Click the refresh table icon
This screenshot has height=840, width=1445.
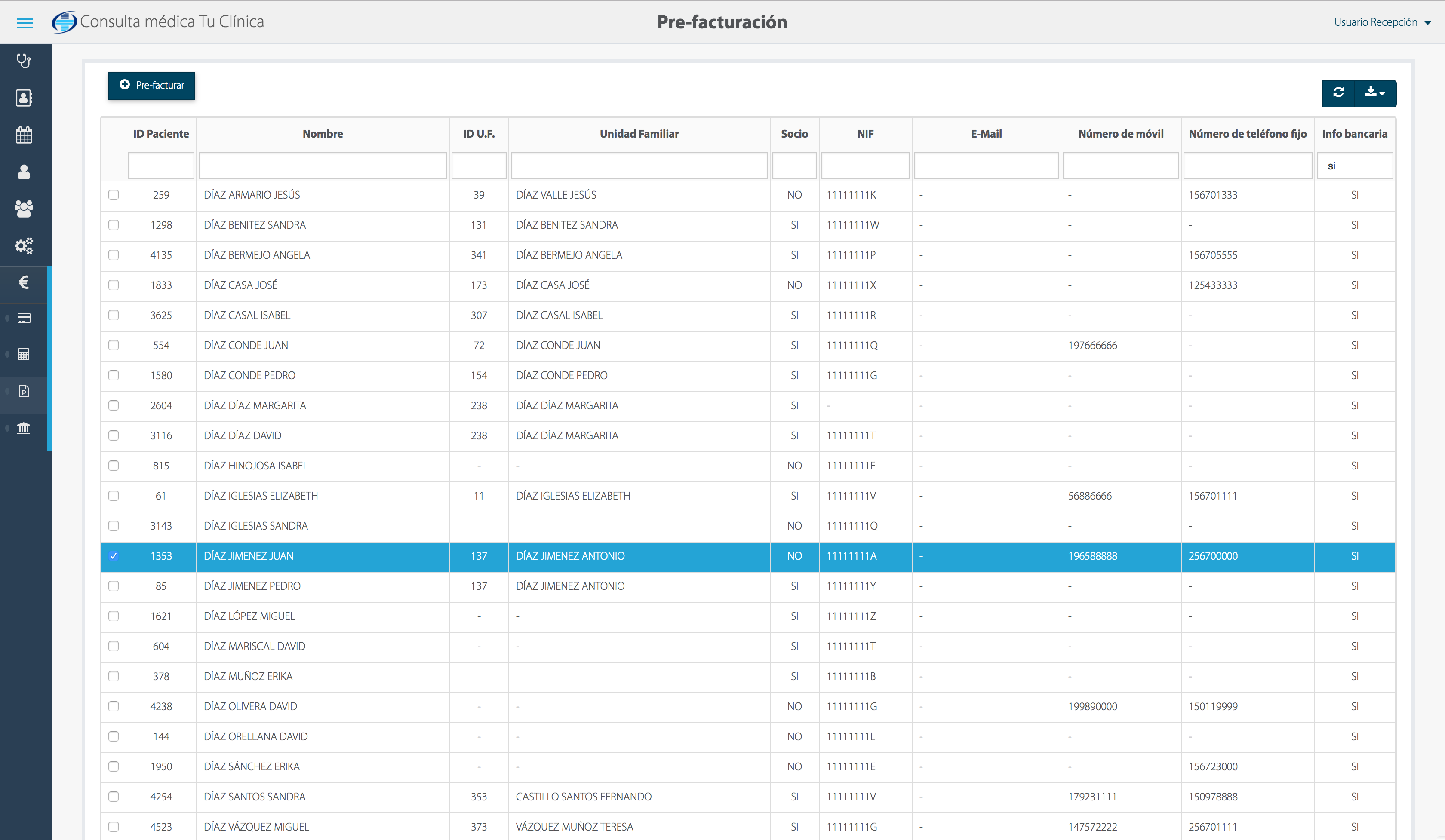pos(1338,93)
